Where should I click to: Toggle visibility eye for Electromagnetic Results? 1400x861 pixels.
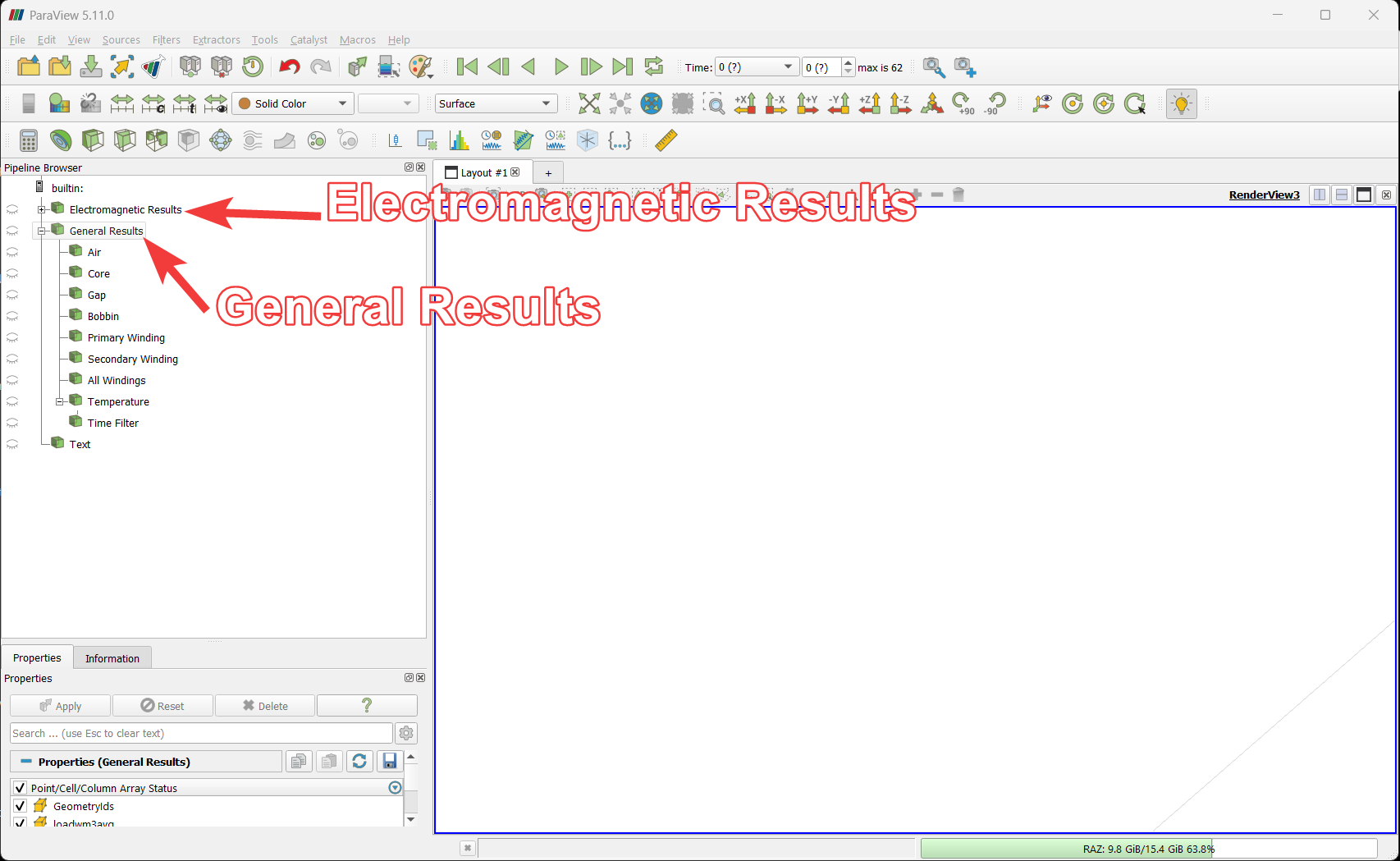pos(12,210)
